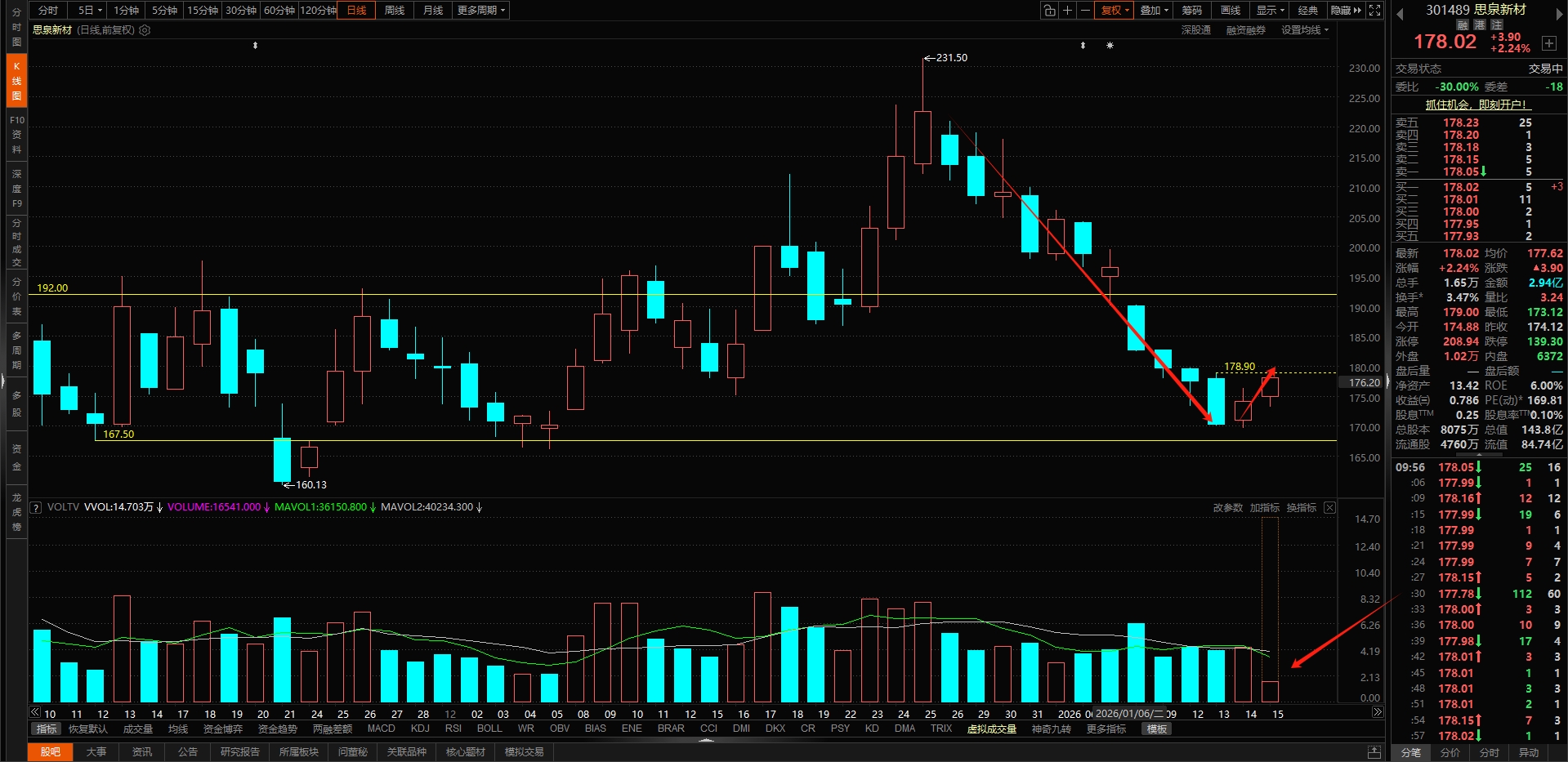
Task: Zoom in the K-line chart with plus icon
Action: click(1067, 10)
